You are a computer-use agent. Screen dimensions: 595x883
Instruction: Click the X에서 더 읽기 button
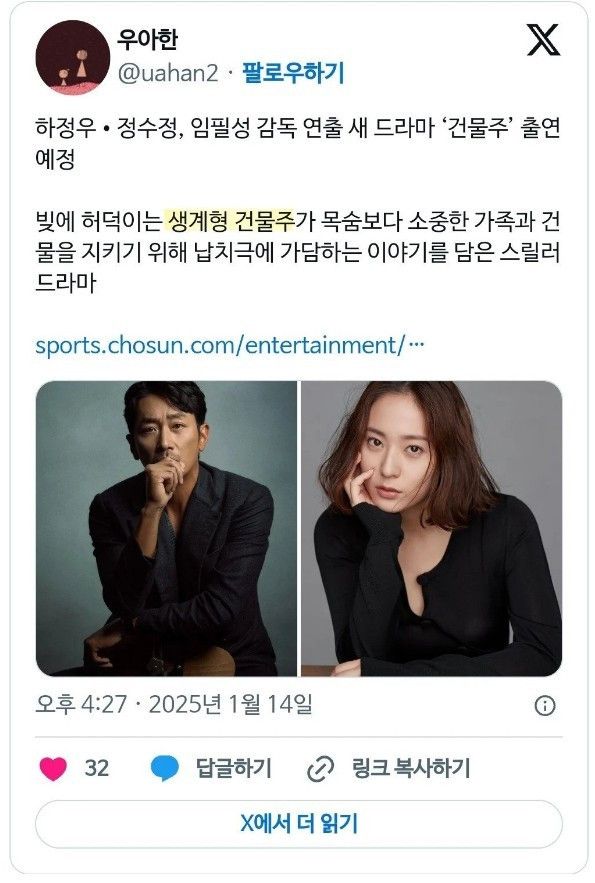(298, 824)
